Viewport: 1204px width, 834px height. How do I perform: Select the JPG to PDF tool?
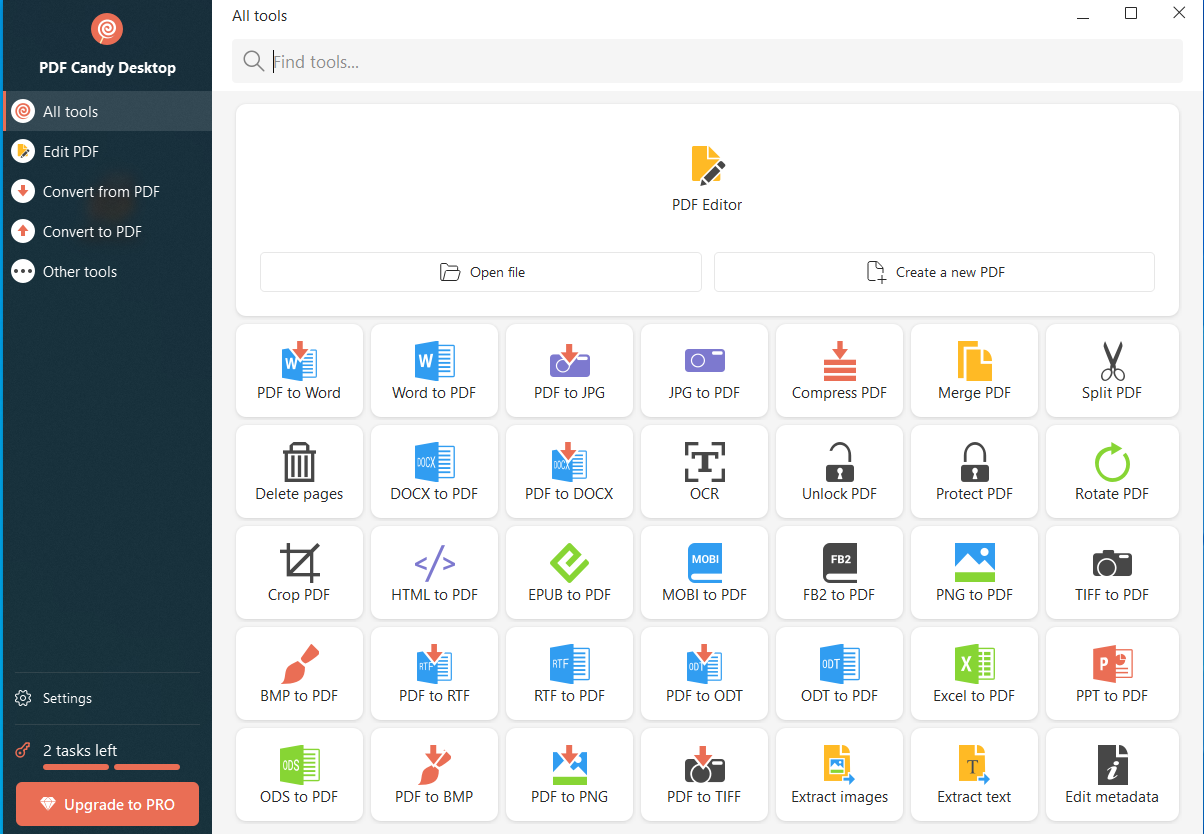pyautogui.click(x=704, y=371)
